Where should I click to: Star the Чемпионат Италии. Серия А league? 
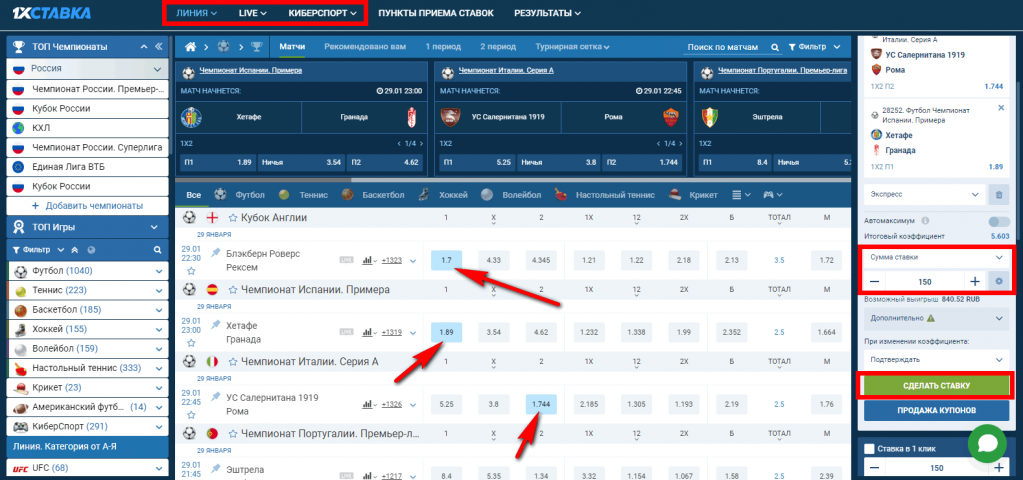233,361
